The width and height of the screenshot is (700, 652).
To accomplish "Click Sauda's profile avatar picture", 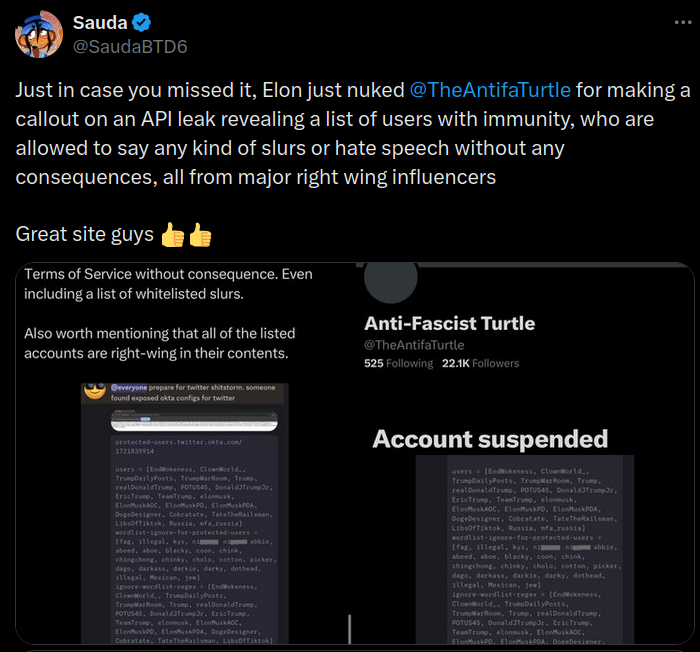I will click(39, 36).
